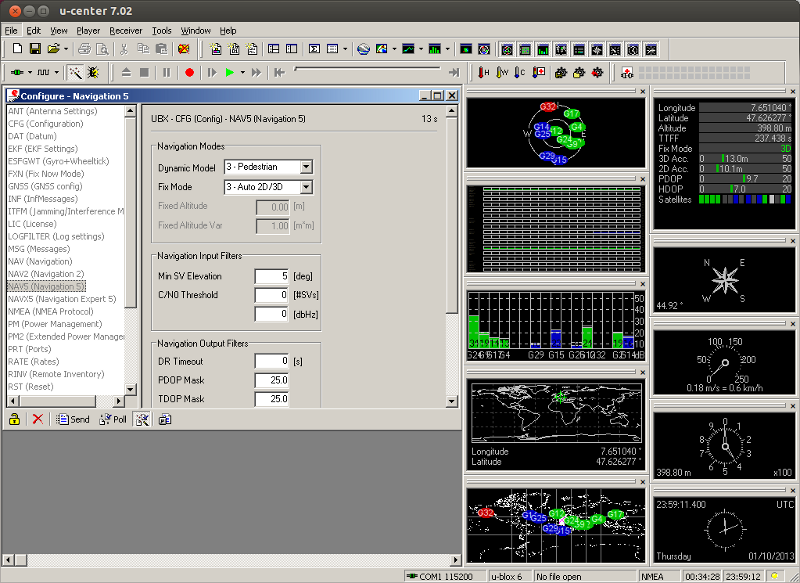The image size is (800, 583).
Task: Open the Window menu
Action: [195, 31]
